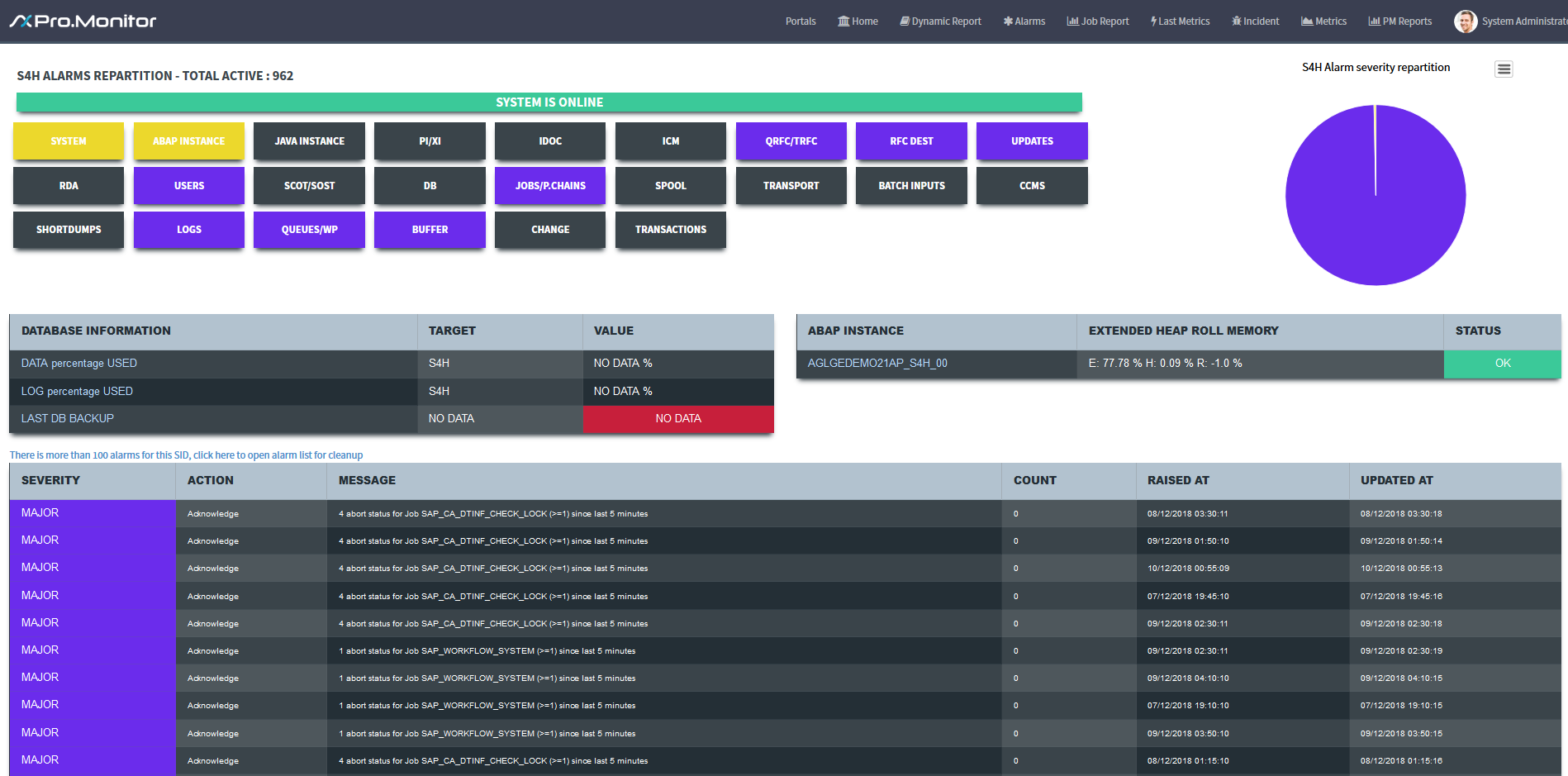Click the AGLGEDEMO21AP_S4H_00 instance entry
The width and height of the screenshot is (1568, 776).
[x=877, y=364]
